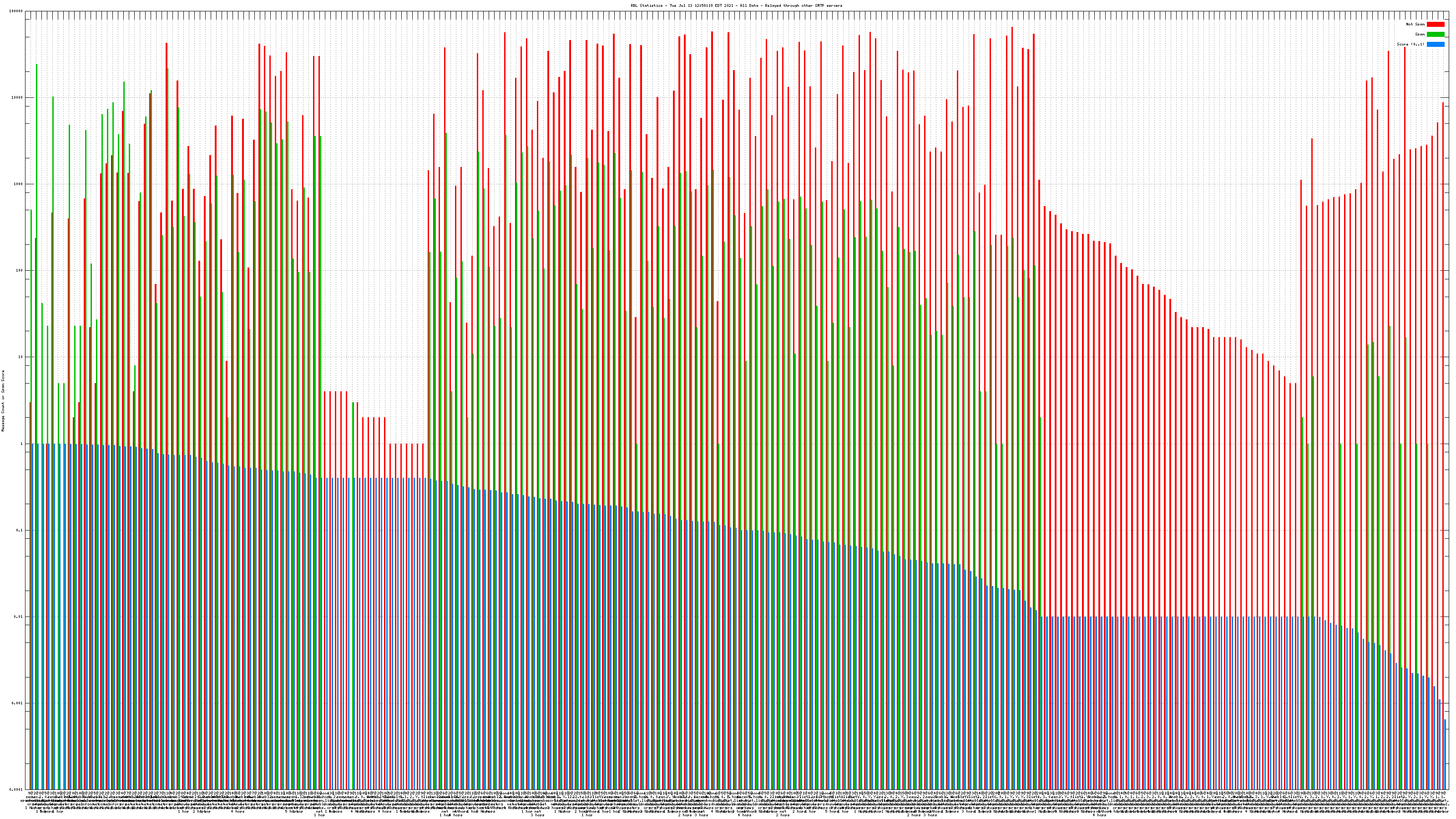Click the RBL Statistics chart title
Image resolution: width=1456 pixels, height=819 pixels.
tap(736, 5)
